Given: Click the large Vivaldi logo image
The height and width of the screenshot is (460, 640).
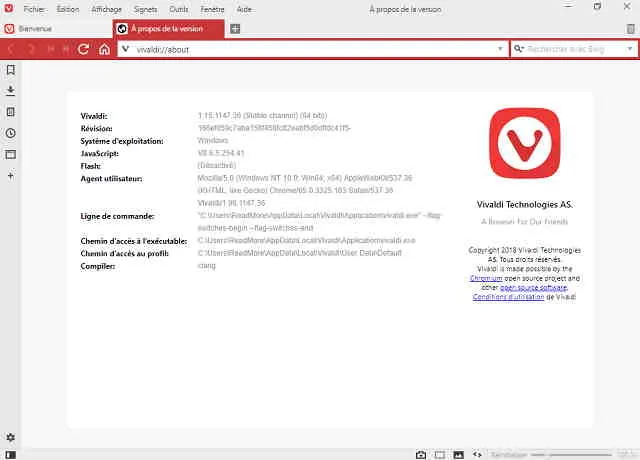Looking at the screenshot, I should click(x=524, y=143).
